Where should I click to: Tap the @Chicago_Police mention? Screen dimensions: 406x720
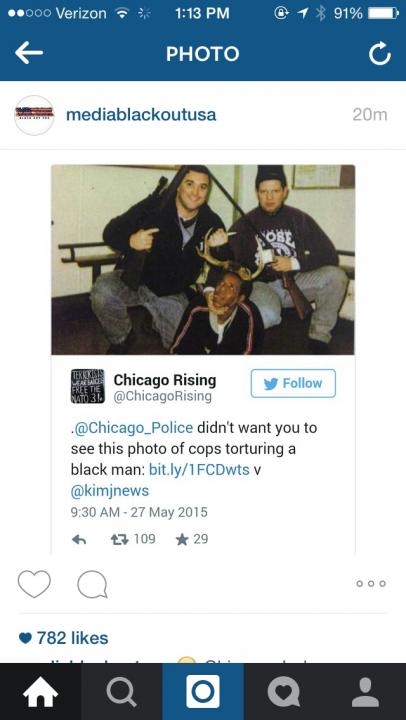click(132, 428)
